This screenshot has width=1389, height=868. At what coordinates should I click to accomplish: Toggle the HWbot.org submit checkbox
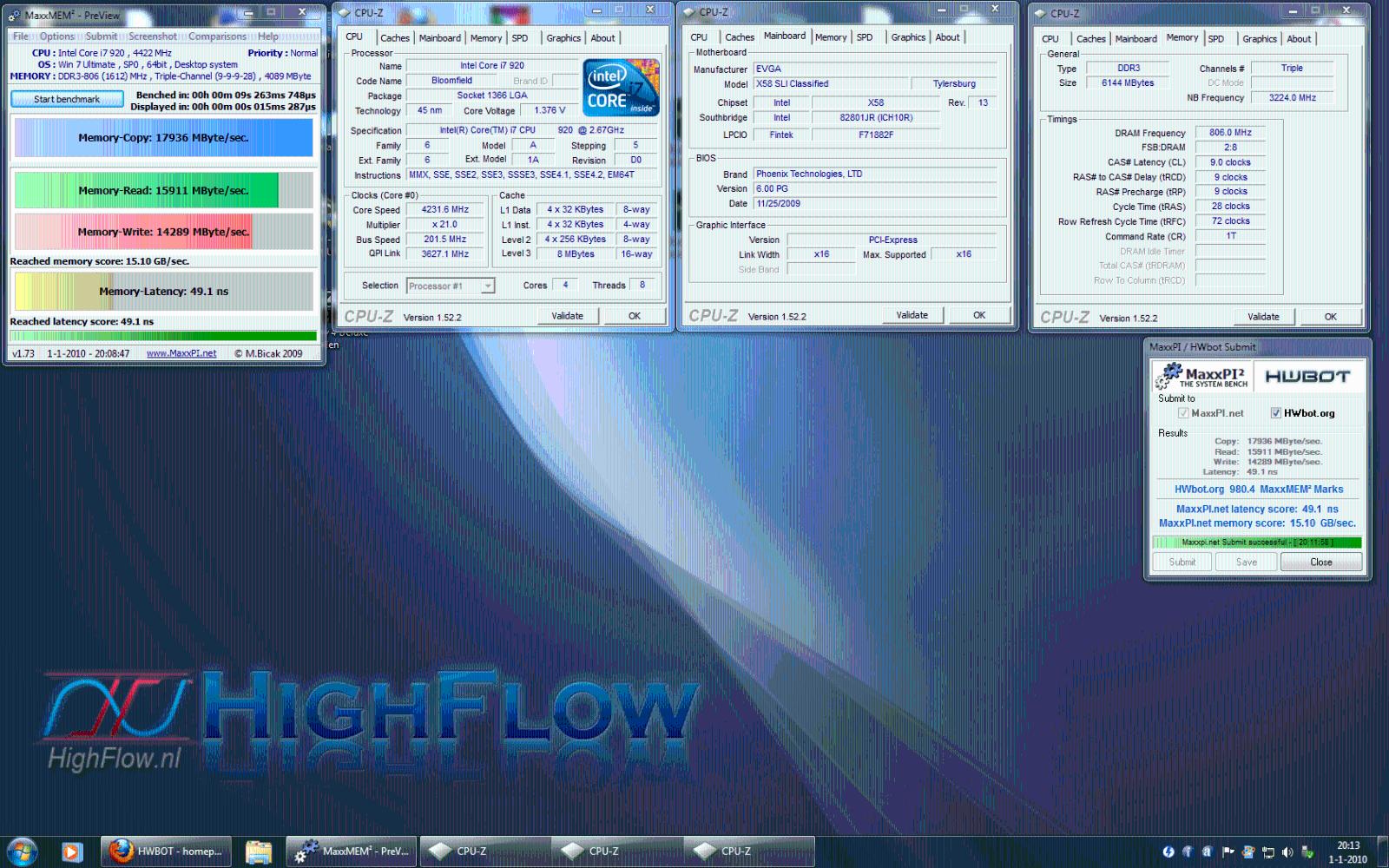pos(1275,413)
